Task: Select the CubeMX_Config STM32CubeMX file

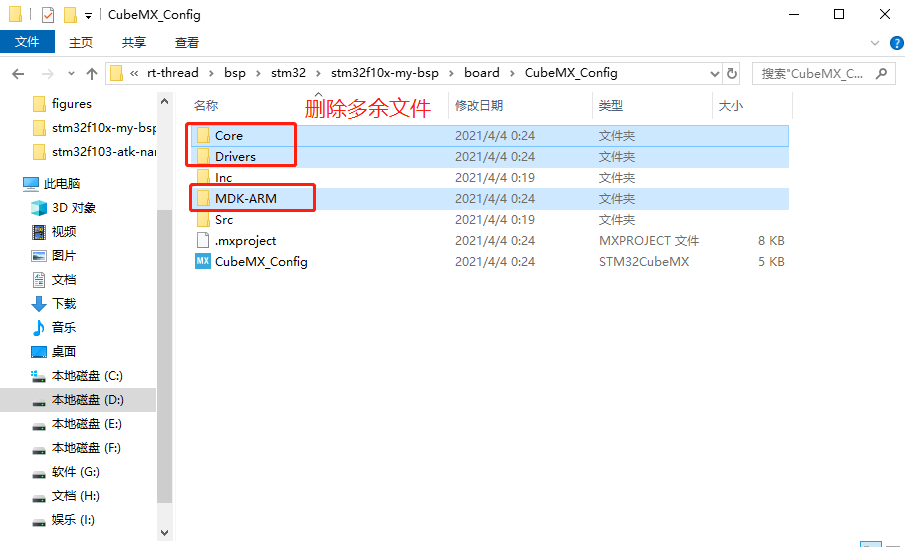Action: [489, 262]
